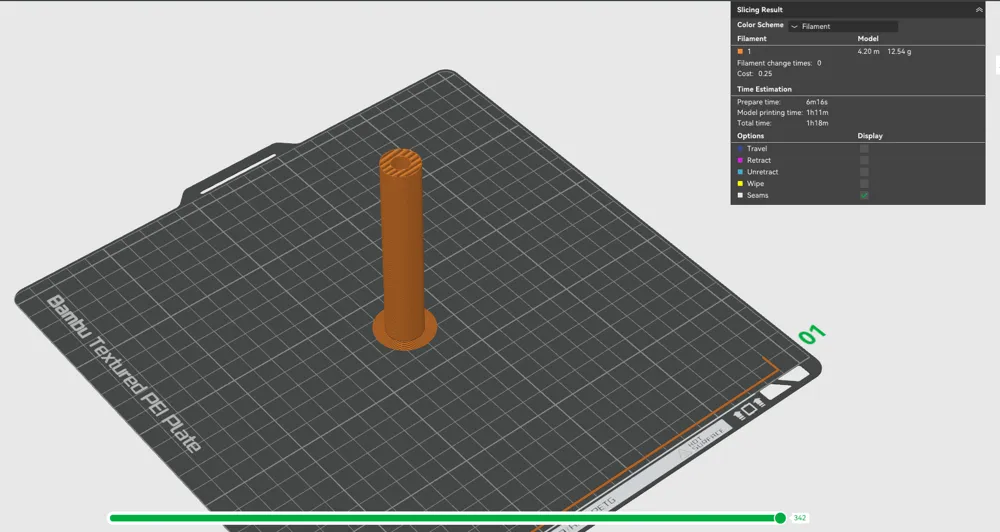Click the Filament change times text
Viewport: 1000px width, 532px height.
pos(779,63)
